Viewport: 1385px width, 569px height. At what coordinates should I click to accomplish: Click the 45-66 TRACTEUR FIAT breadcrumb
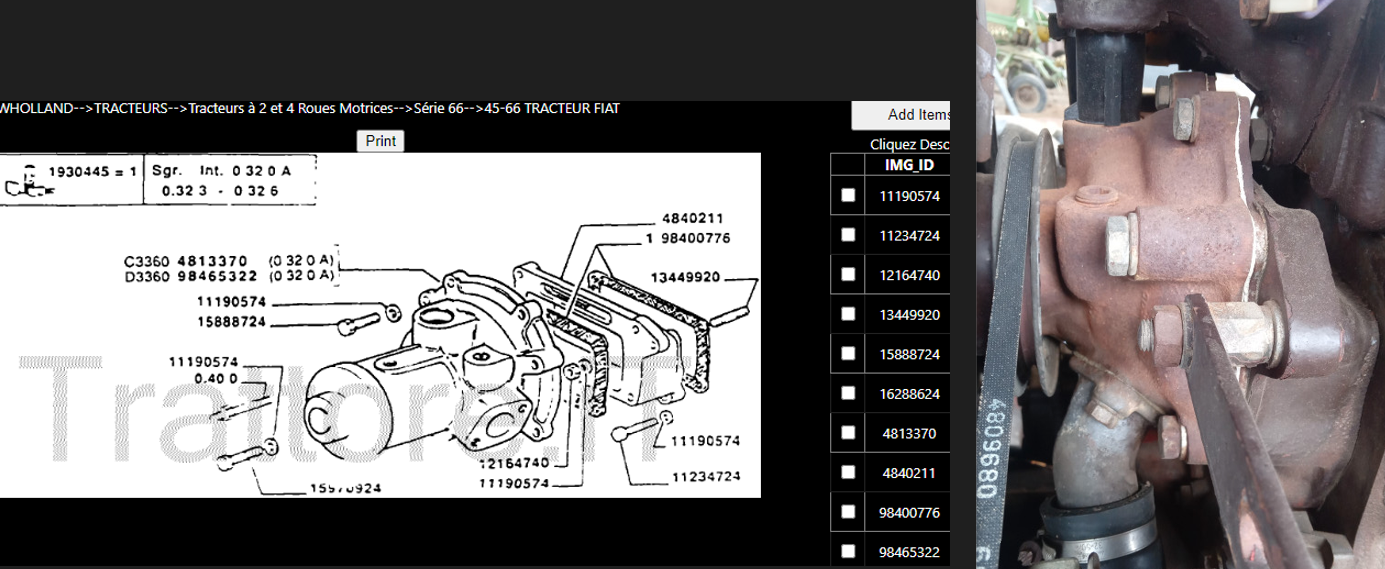(x=551, y=108)
